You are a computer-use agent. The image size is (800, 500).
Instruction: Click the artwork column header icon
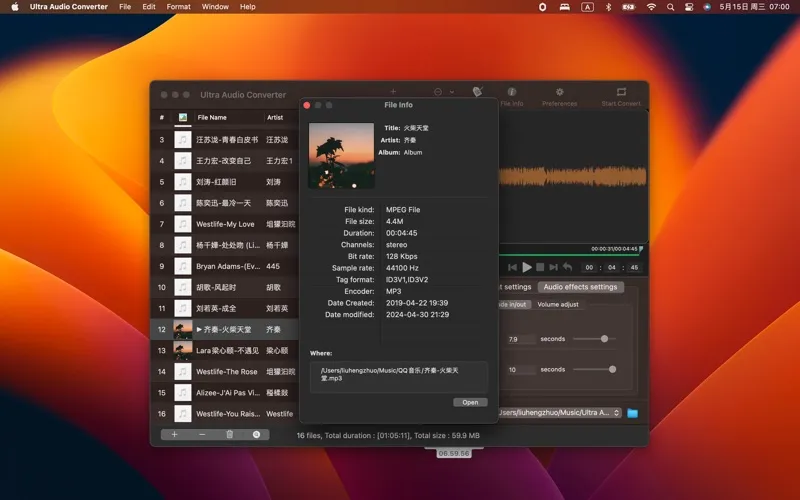(183, 117)
